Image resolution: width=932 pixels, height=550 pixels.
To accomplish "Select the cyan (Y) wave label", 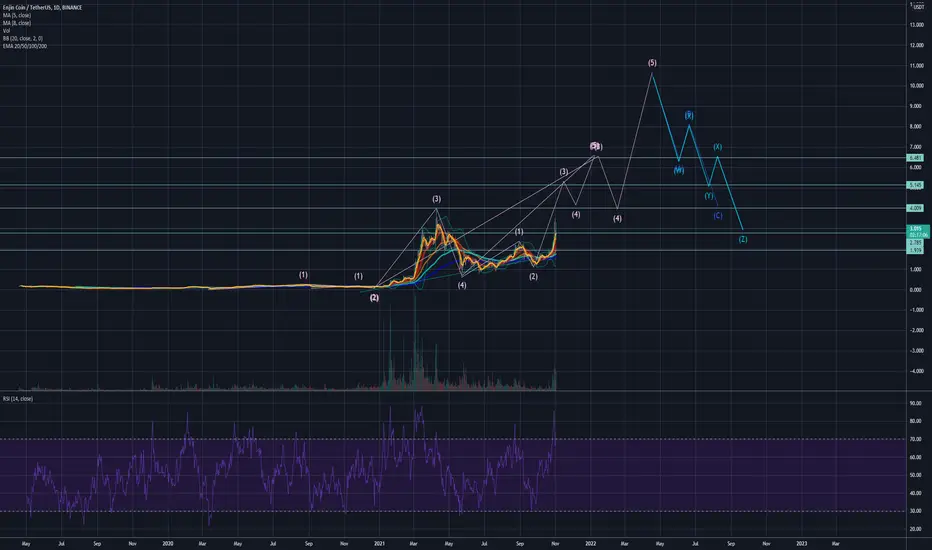I will 709,196.
